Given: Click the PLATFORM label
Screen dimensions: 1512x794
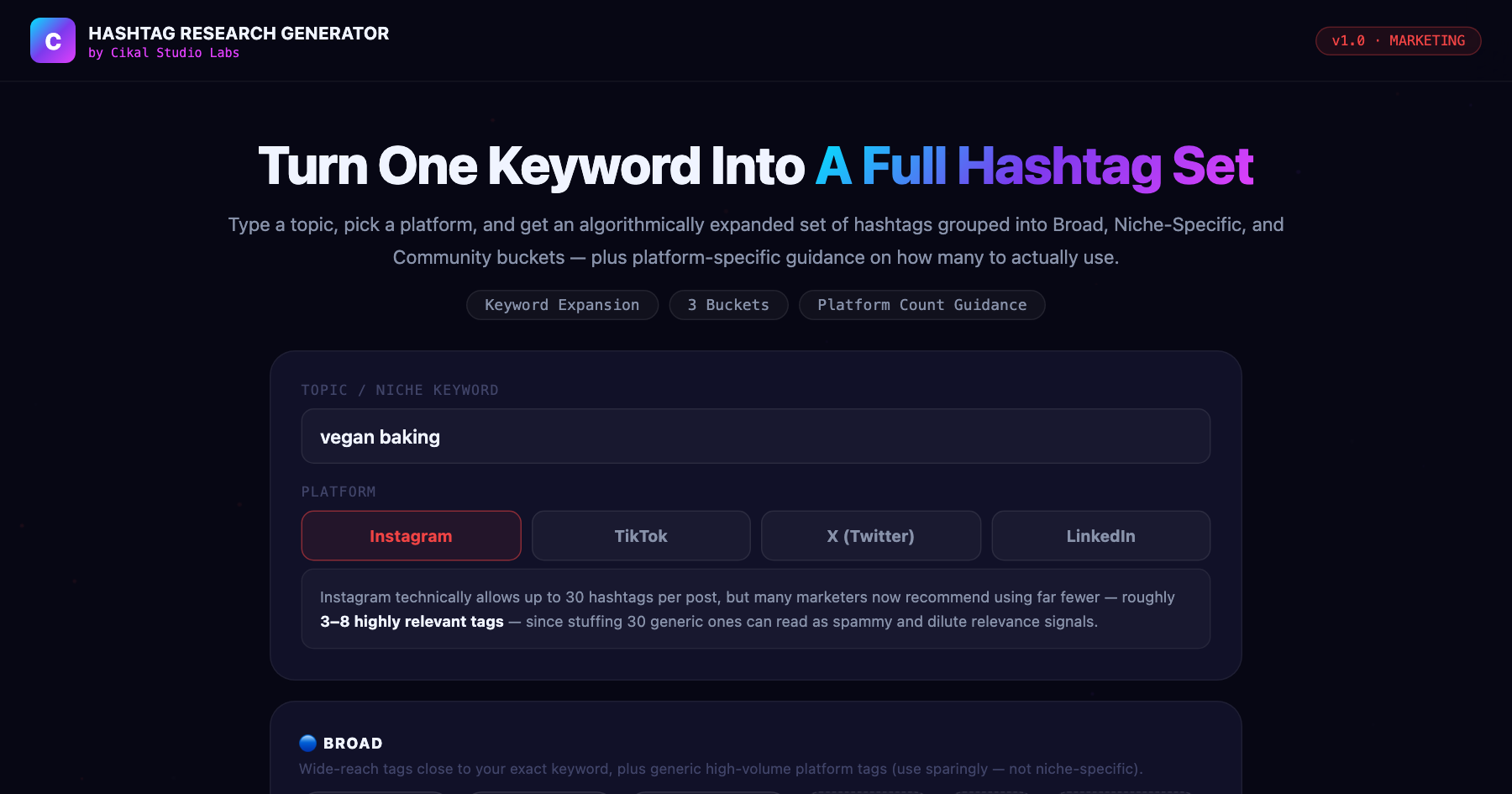Looking at the screenshot, I should [339, 492].
